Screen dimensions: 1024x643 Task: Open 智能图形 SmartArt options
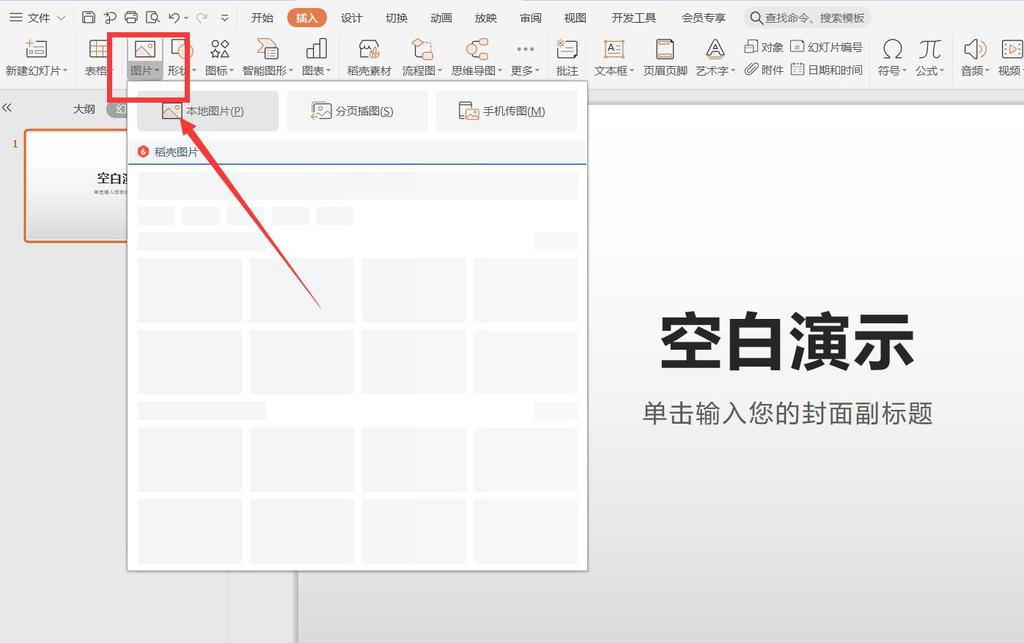click(x=265, y=57)
